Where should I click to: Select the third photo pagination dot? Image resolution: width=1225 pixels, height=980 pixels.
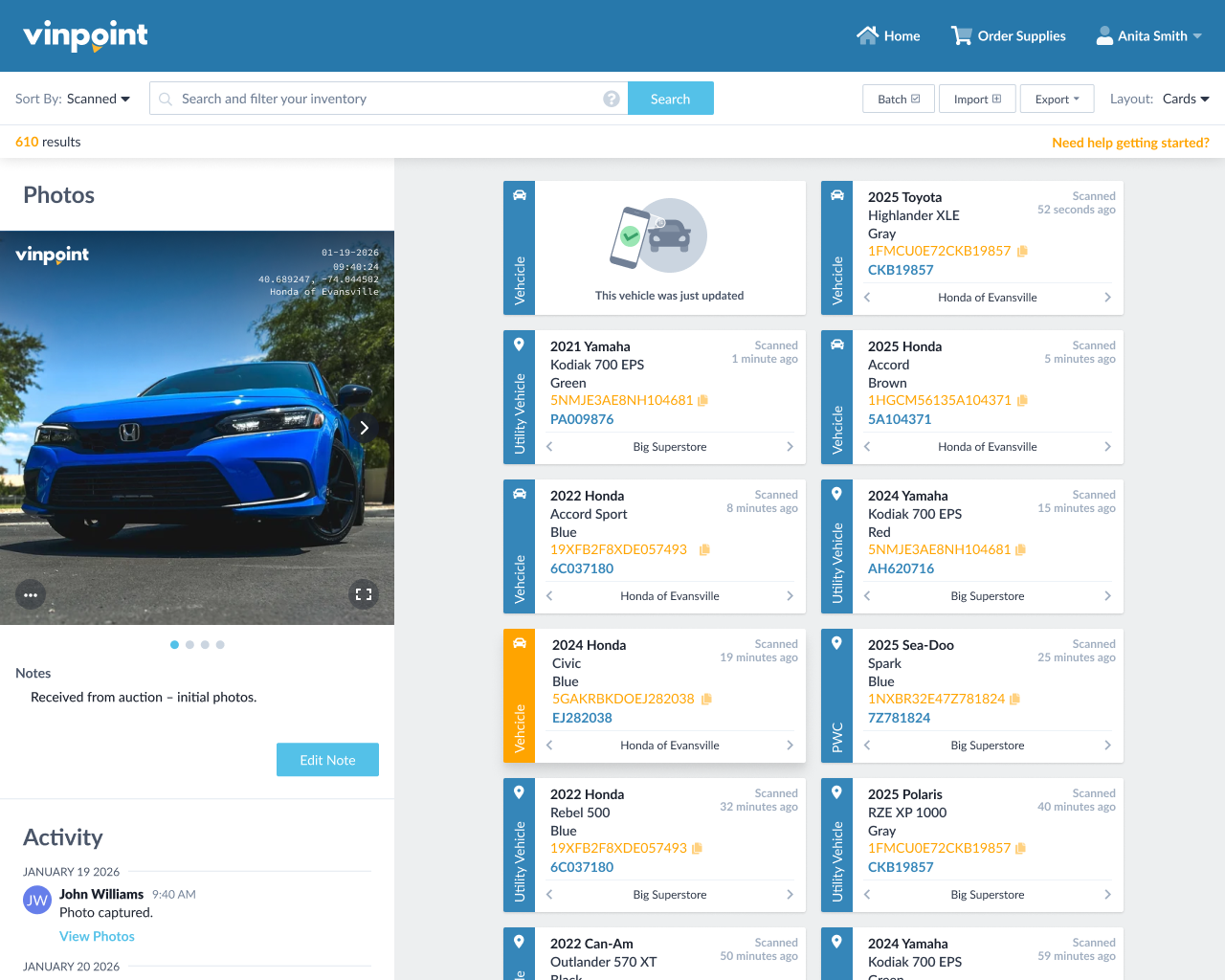click(205, 645)
